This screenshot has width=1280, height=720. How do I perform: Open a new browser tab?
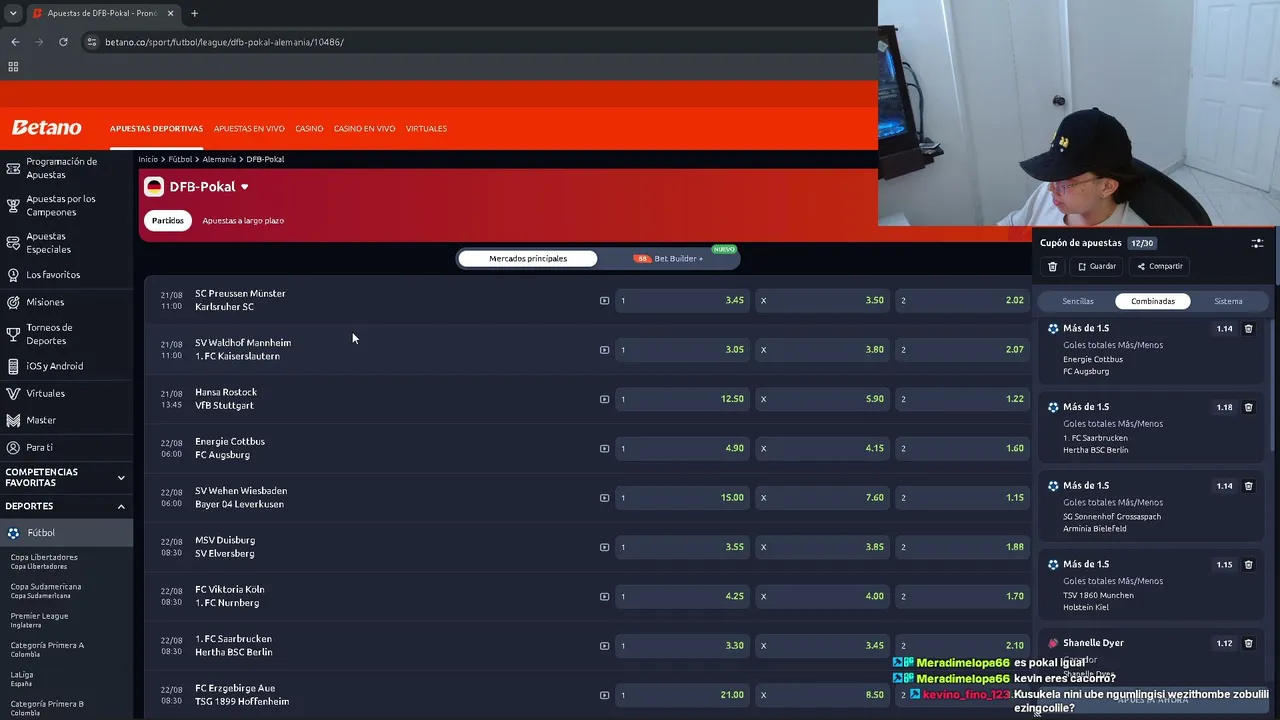[194, 13]
